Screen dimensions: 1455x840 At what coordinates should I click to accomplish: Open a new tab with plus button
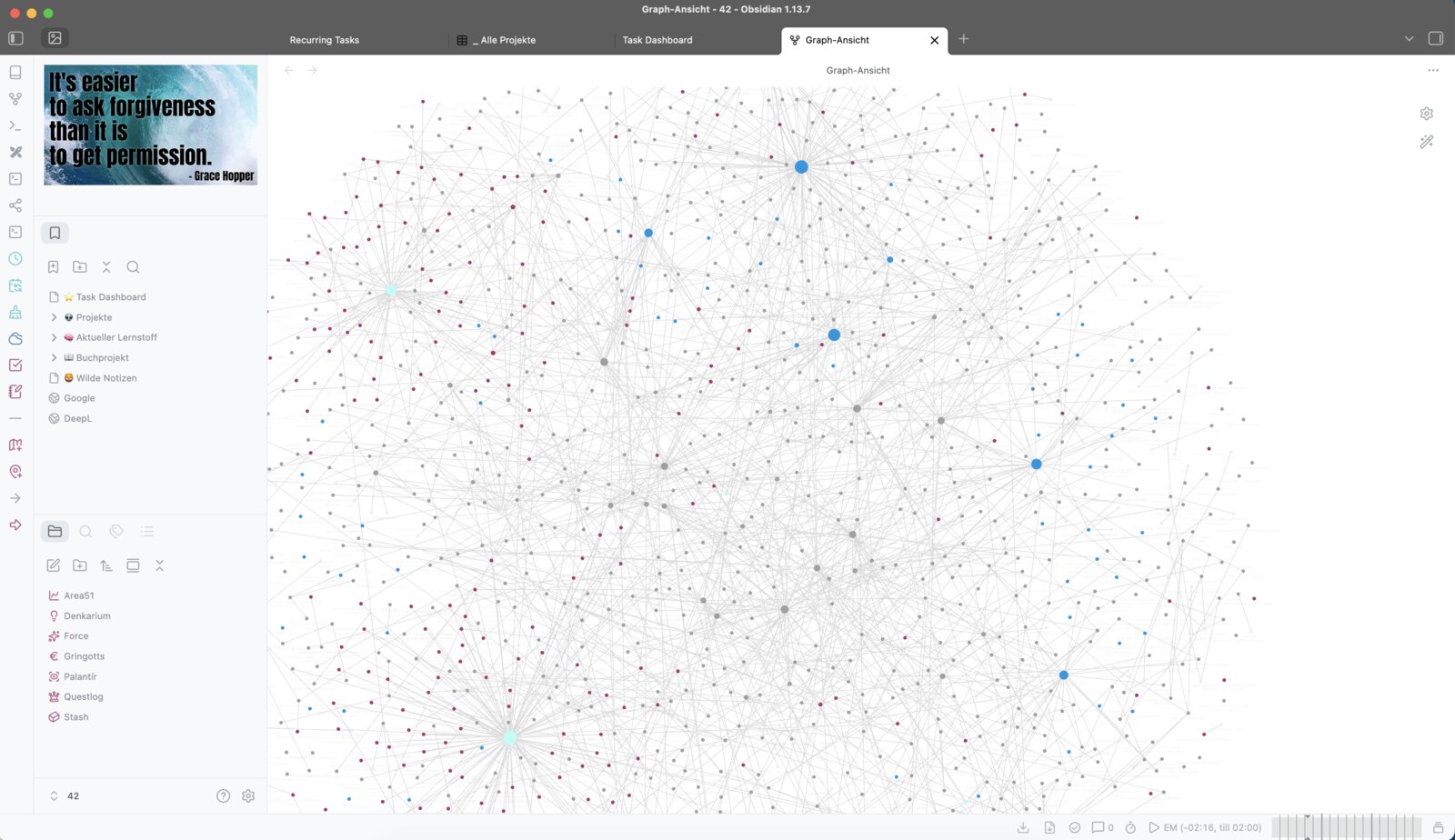point(964,38)
